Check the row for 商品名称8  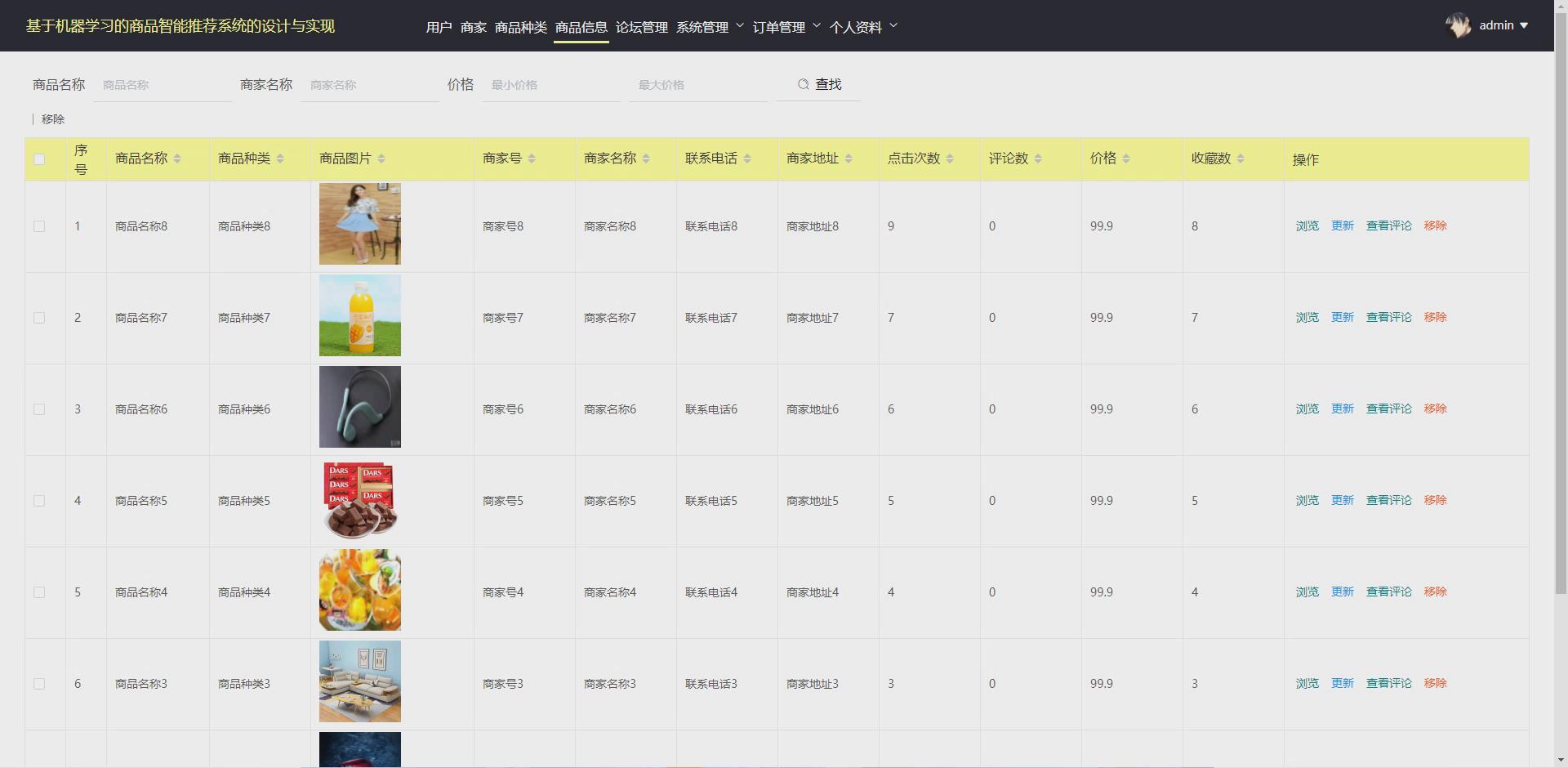[39, 226]
